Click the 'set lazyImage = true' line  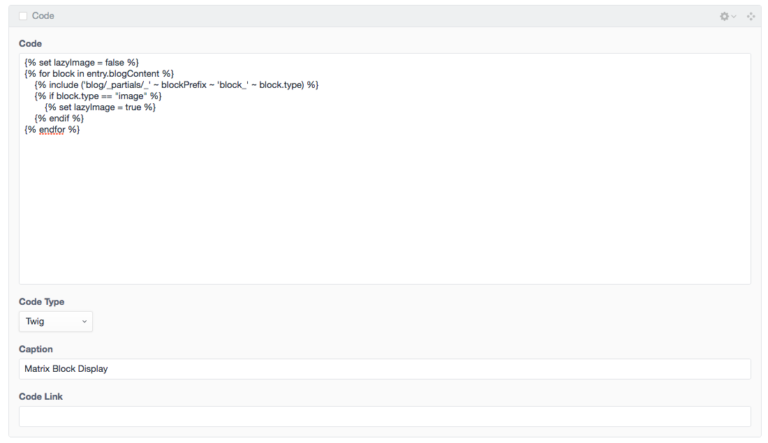coord(100,107)
